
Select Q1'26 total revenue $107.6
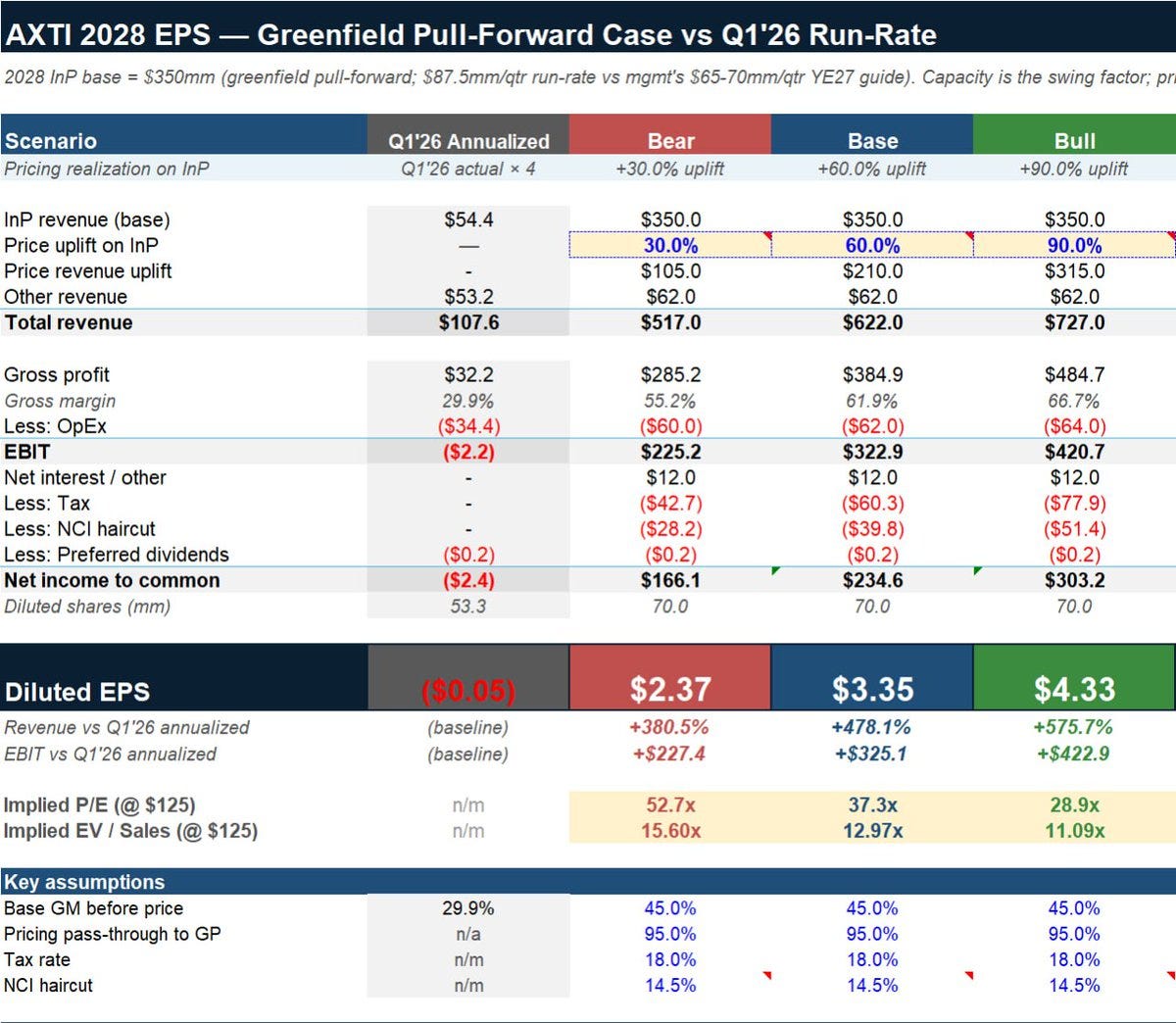[x=468, y=322]
